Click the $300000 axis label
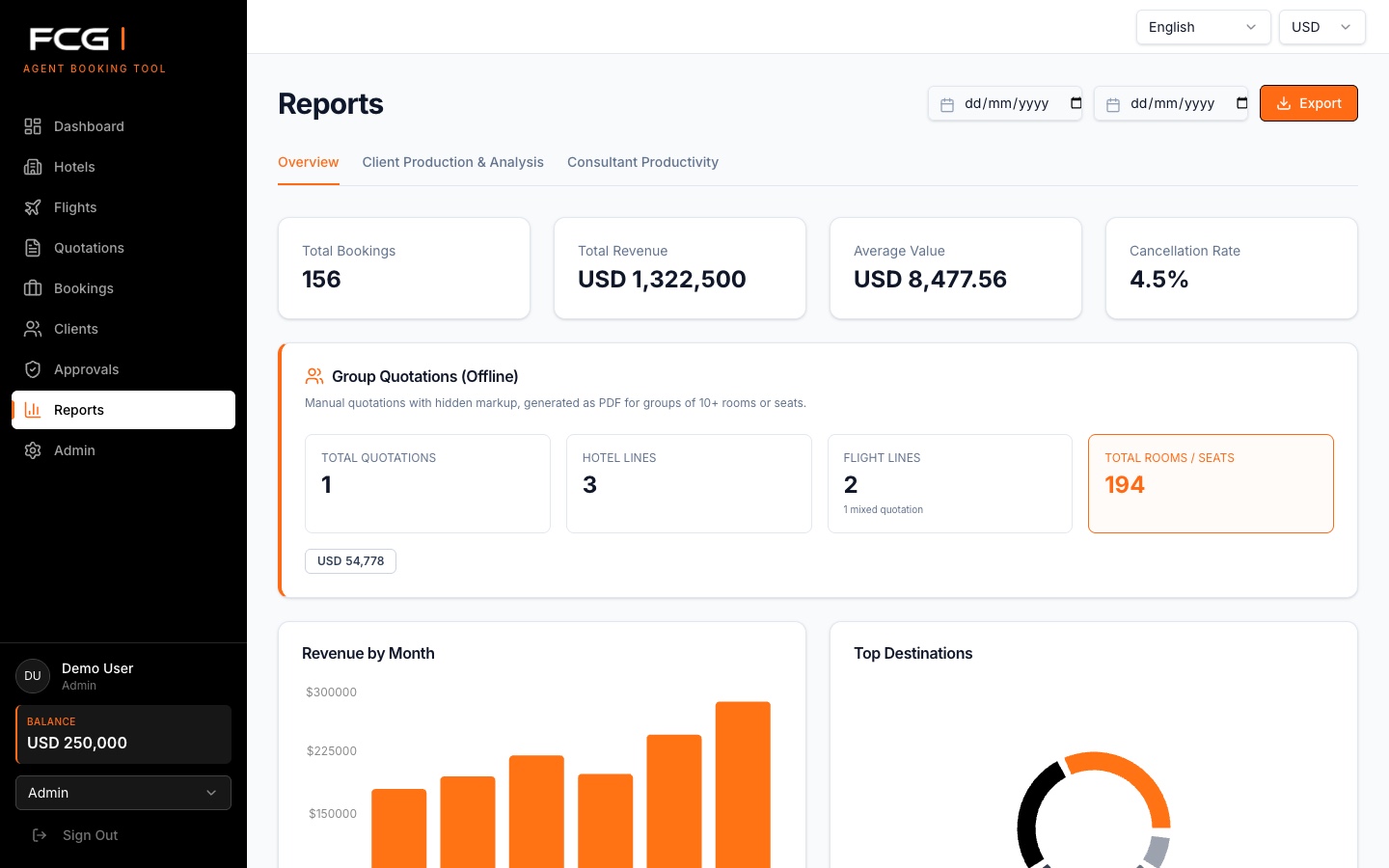 point(331,692)
